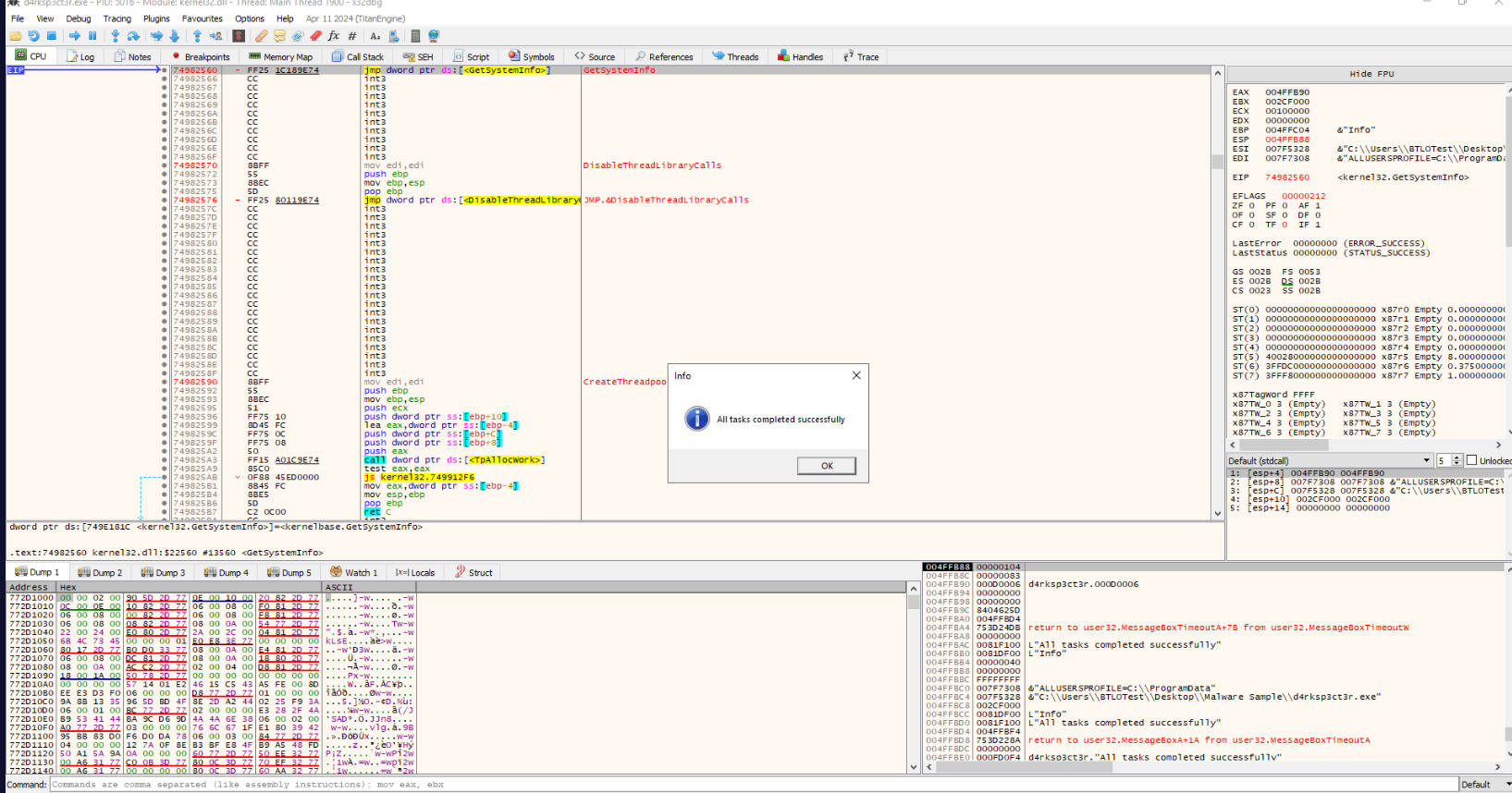Open the Default dropdown beside the command bar
1512x793 pixels.
(1484, 785)
